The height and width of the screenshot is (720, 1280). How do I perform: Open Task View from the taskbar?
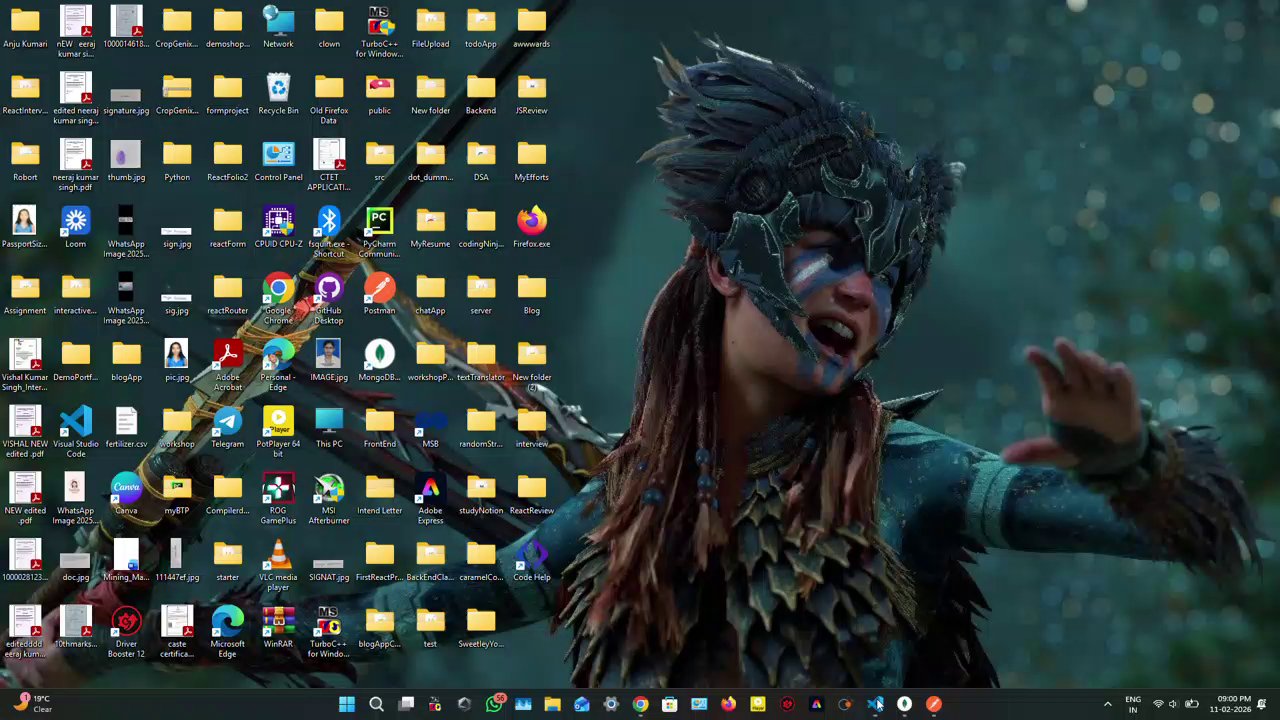[x=406, y=704]
